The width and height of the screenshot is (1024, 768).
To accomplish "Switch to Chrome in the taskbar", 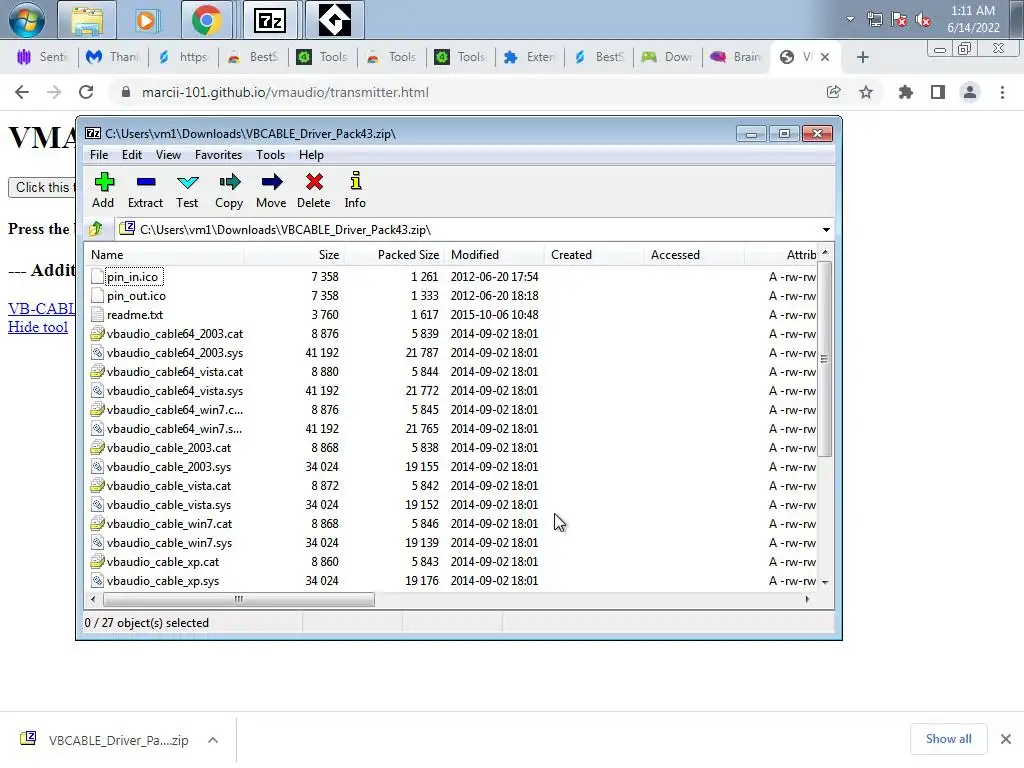I will (206, 20).
